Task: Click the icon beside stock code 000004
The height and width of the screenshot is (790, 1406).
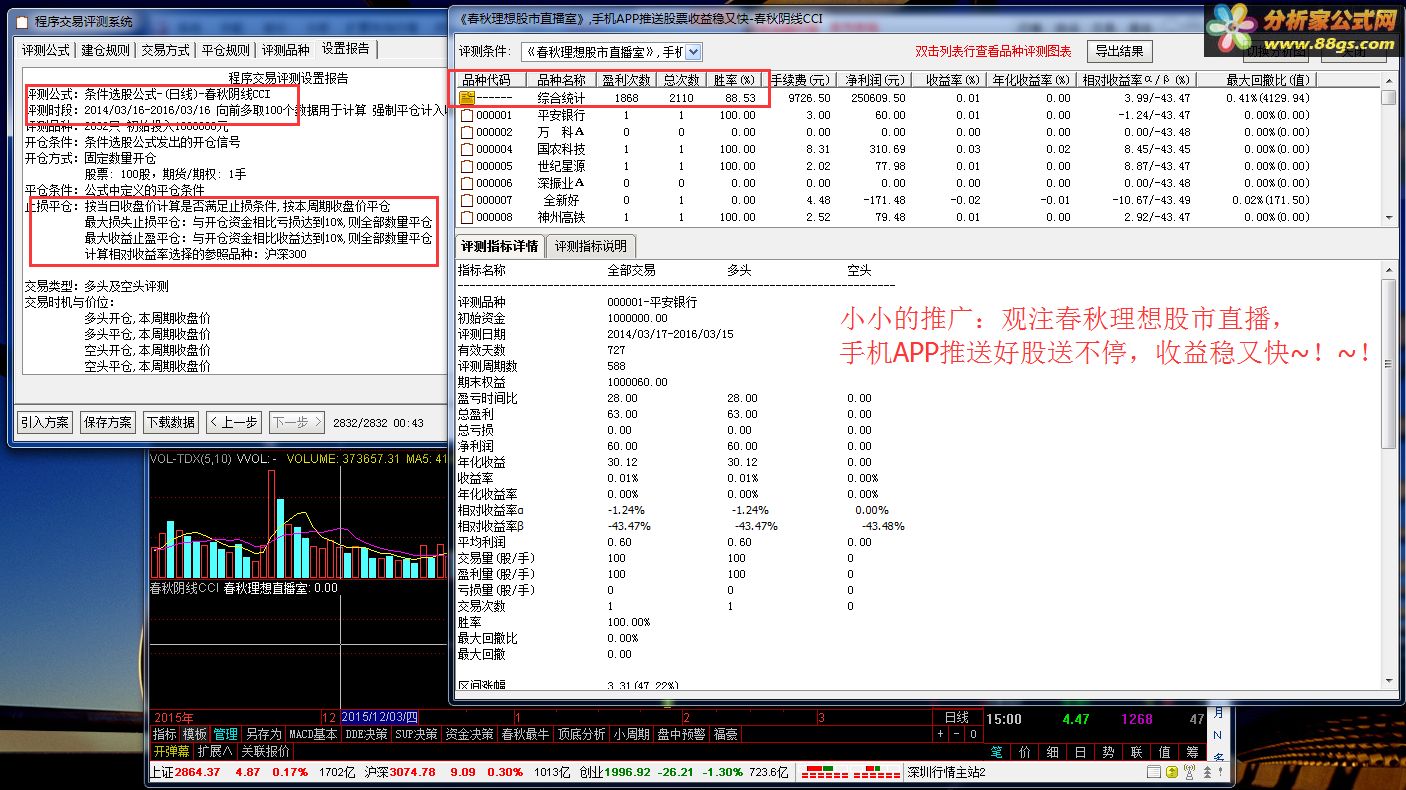Action: click(466, 149)
